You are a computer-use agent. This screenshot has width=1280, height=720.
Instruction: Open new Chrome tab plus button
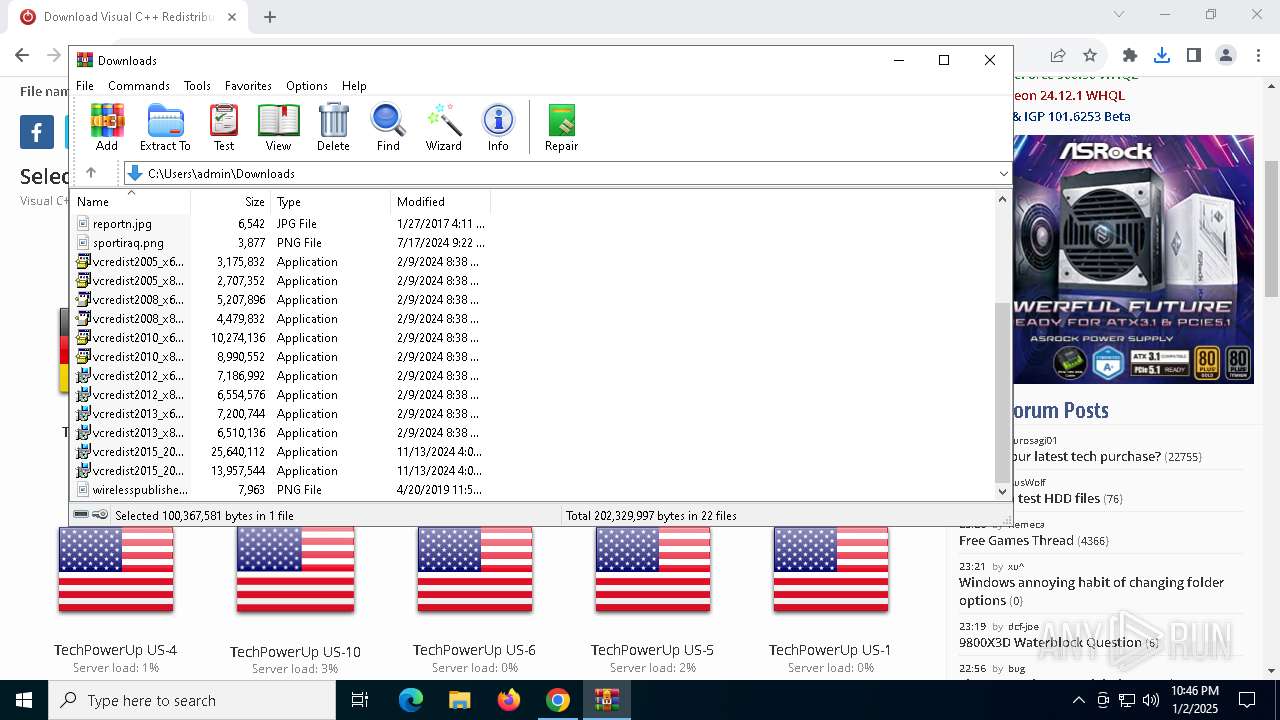point(270,17)
